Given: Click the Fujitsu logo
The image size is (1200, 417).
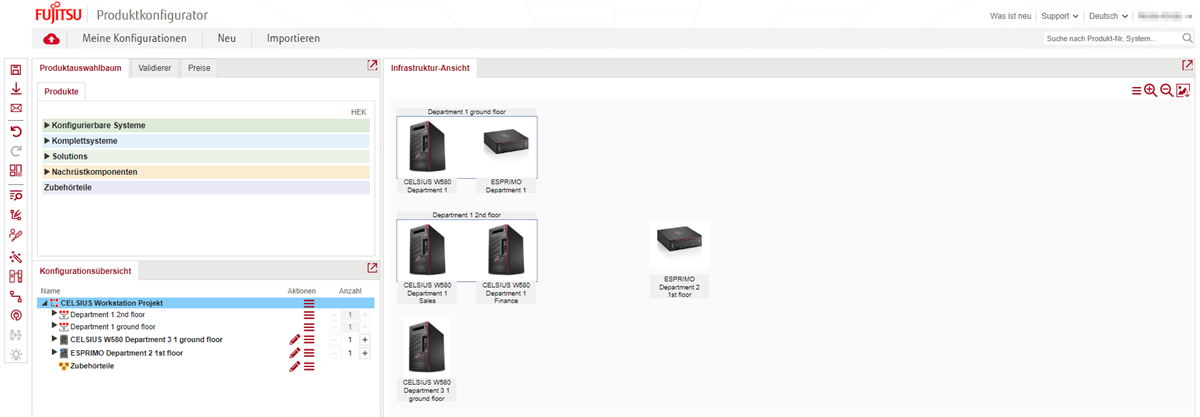Looking at the screenshot, I should pyautogui.click(x=59, y=15).
